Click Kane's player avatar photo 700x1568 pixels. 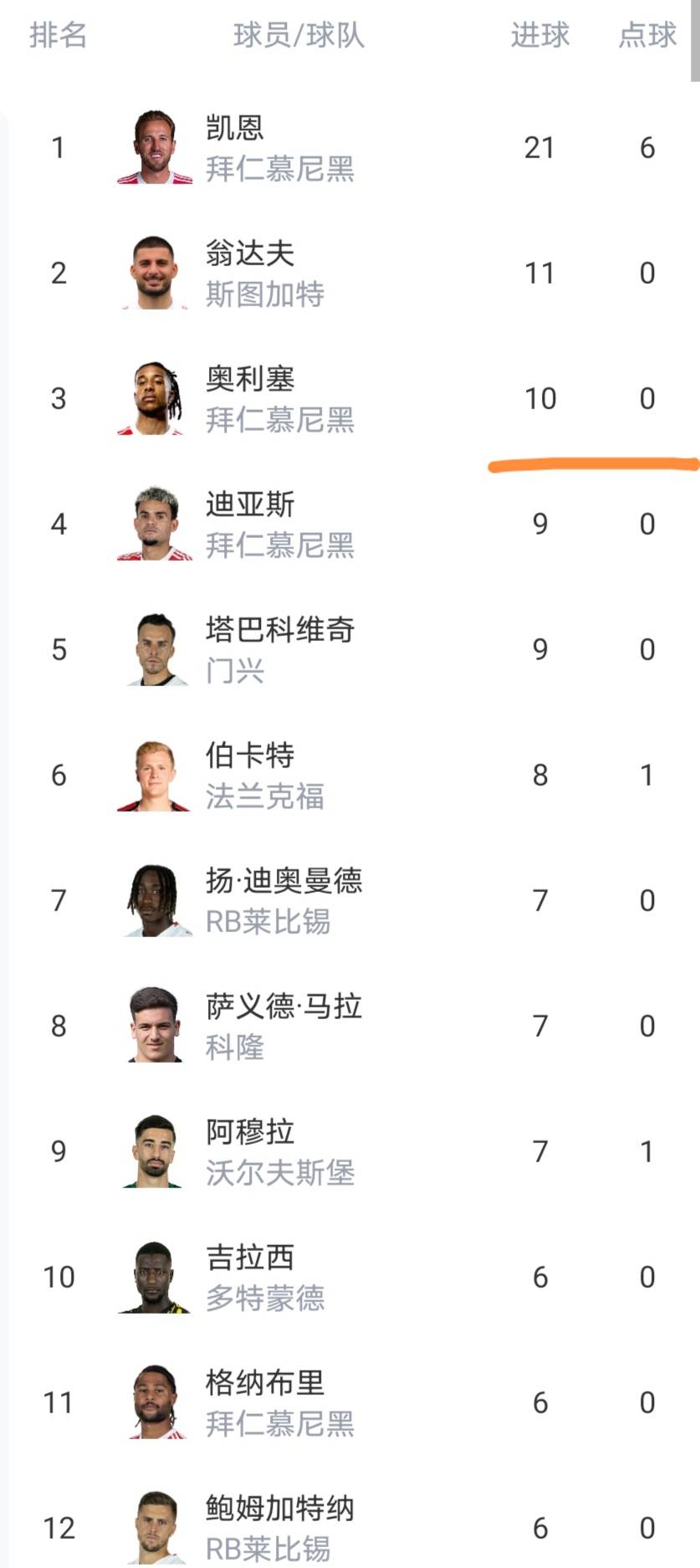coord(155,147)
